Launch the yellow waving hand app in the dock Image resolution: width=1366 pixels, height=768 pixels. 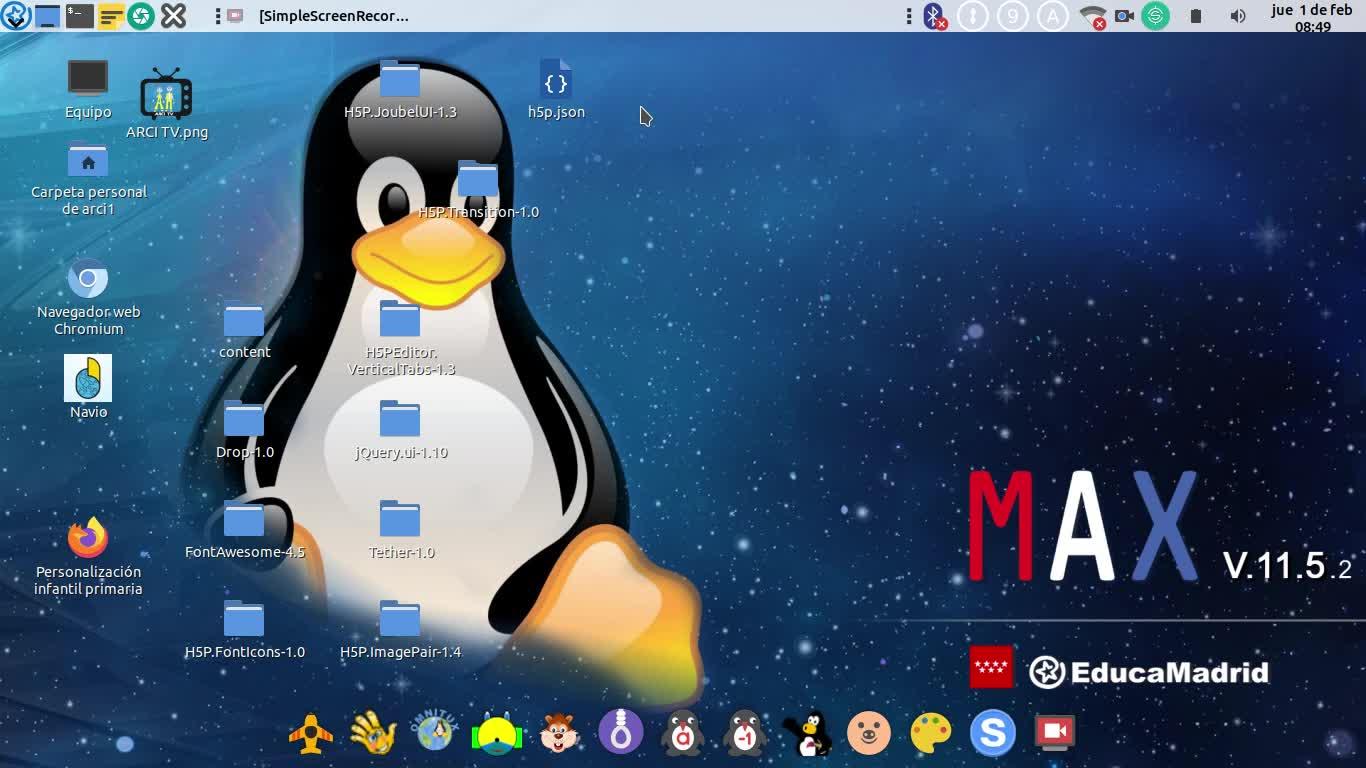pyautogui.click(x=373, y=733)
